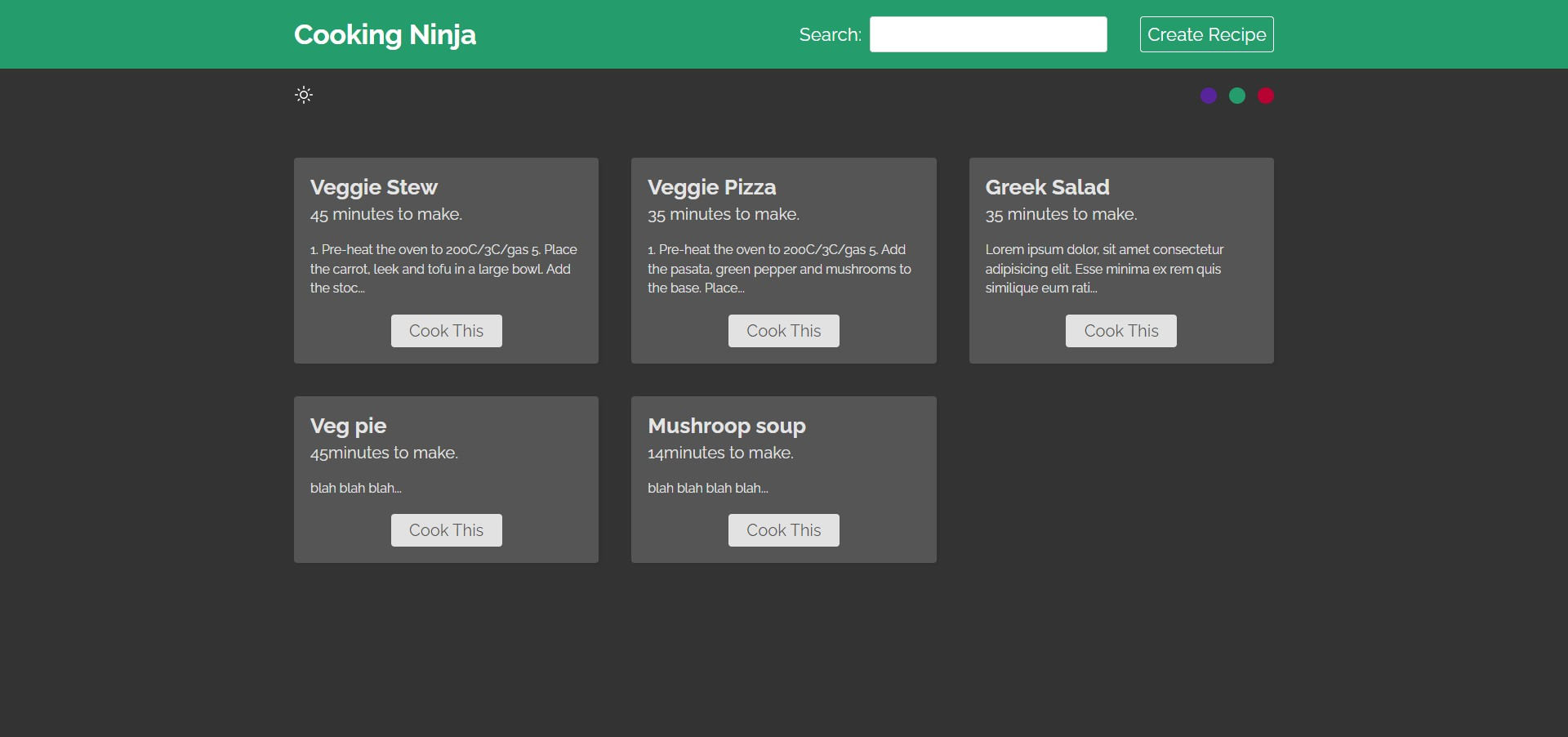The width and height of the screenshot is (1568, 737).
Task: Open the Veggie Pizza recipe card
Action: (x=783, y=261)
